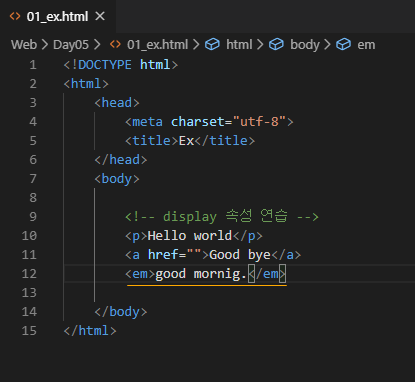415x382 pixels.
Task: Click line number 7 in gutter
Action: [x=33, y=179]
